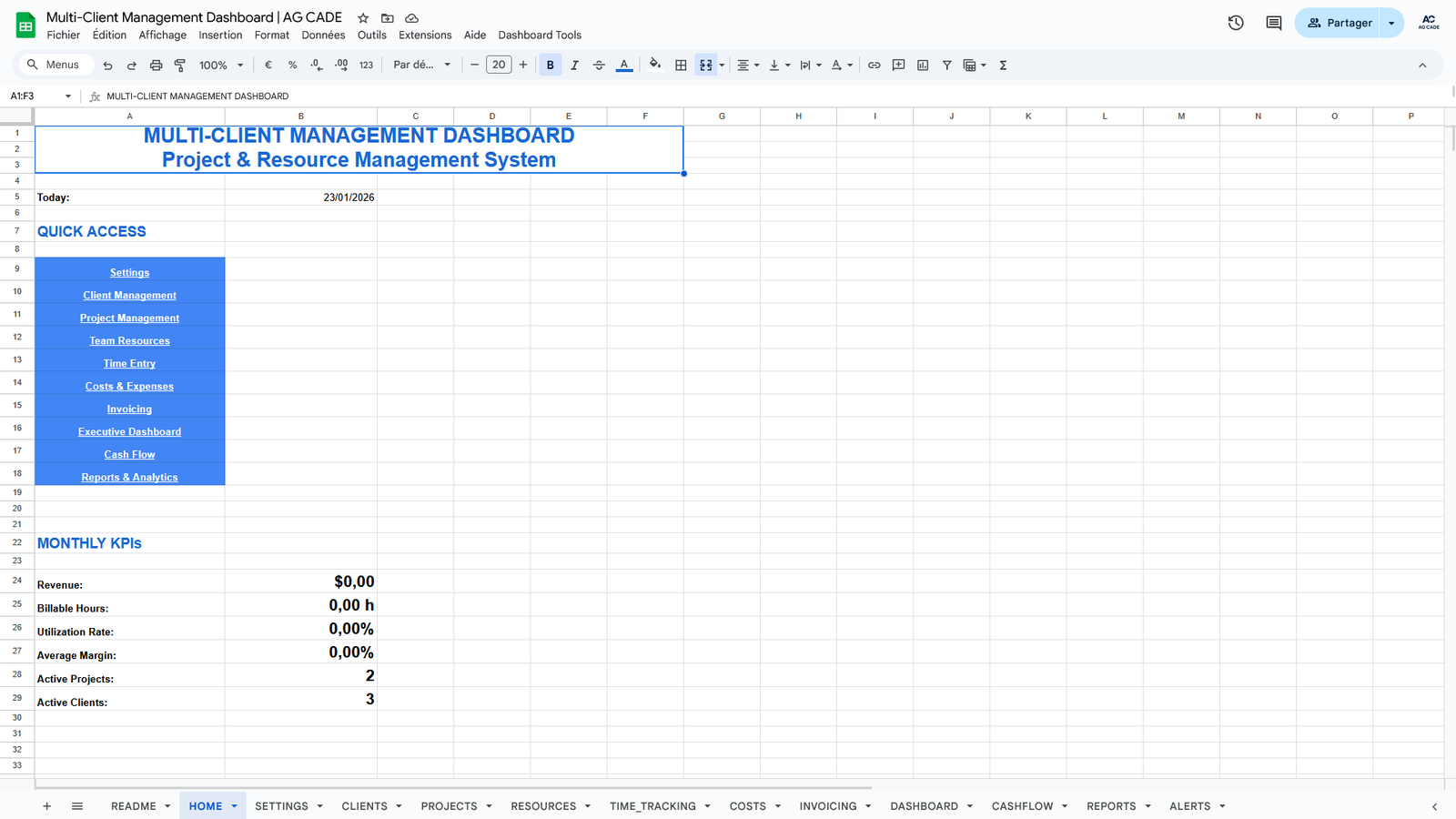The height and width of the screenshot is (819, 1456).
Task: Open the Dashboard Tools menu
Action: click(x=539, y=35)
